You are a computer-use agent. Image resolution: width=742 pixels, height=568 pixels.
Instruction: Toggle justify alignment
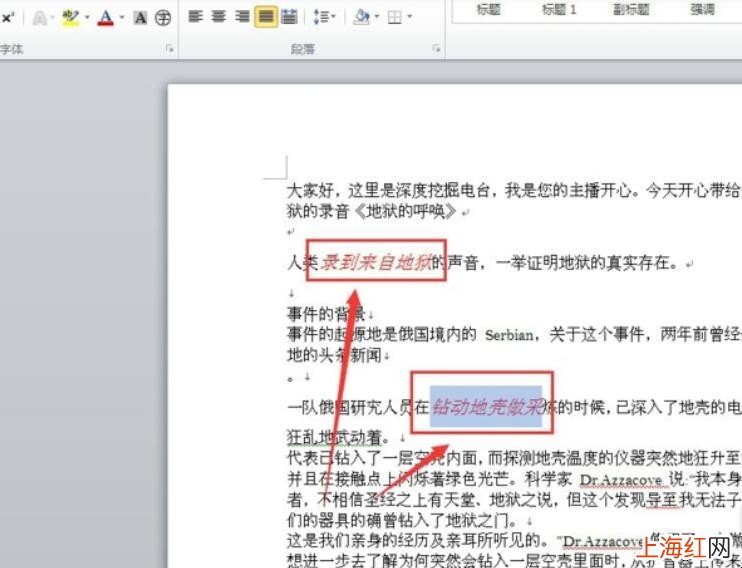266,17
